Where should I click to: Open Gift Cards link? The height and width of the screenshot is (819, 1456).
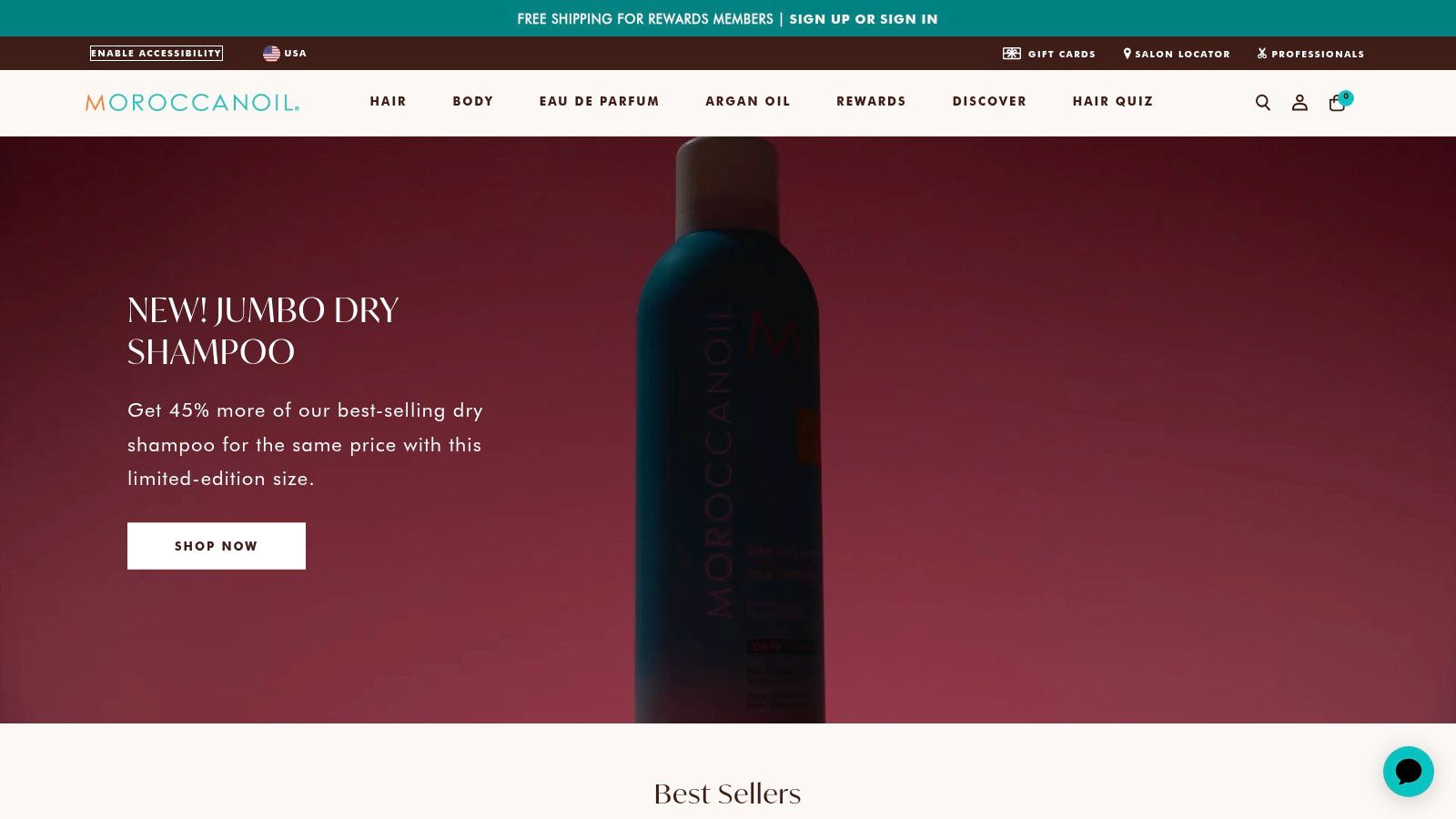click(x=1049, y=54)
